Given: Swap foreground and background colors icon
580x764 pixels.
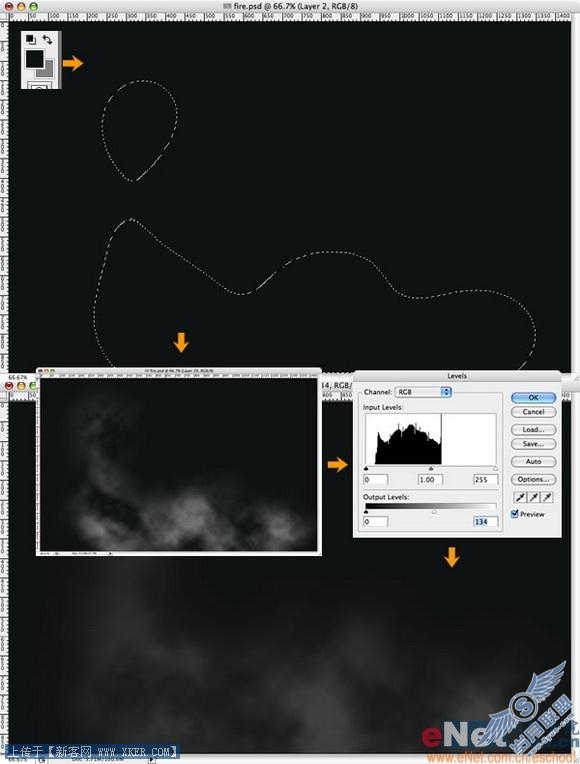Looking at the screenshot, I should point(47,39).
